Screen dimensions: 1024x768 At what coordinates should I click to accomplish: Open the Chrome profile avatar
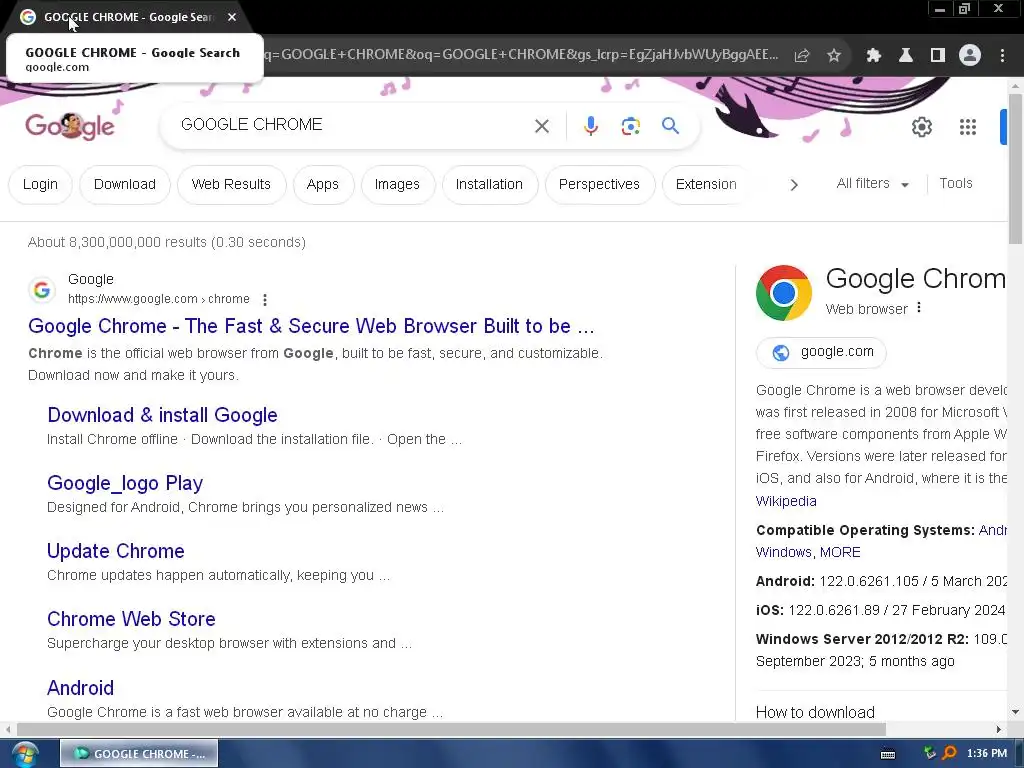pos(970,56)
